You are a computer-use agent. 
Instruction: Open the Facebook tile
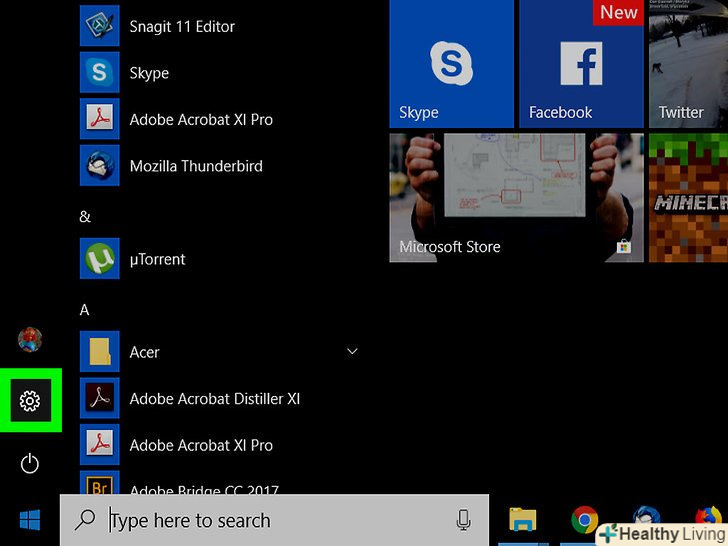(580, 64)
